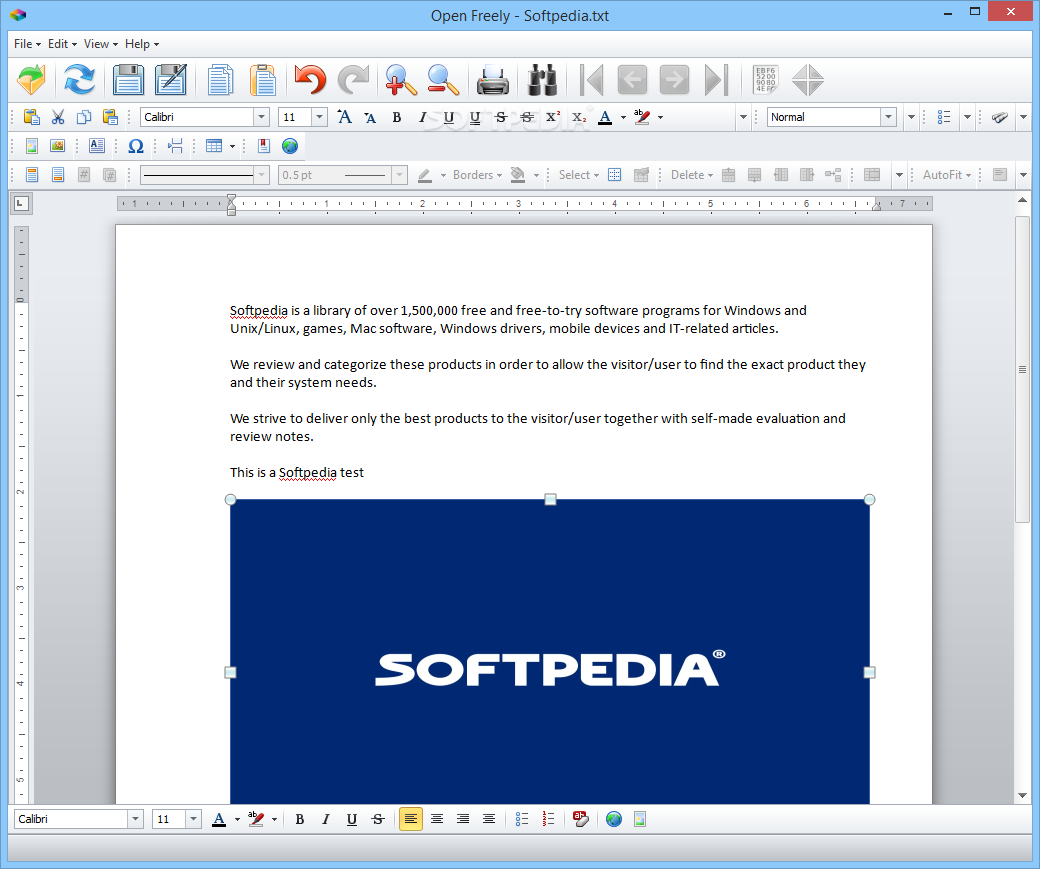The width and height of the screenshot is (1040, 869).
Task: Open the Edit menu
Action: tap(62, 44)
